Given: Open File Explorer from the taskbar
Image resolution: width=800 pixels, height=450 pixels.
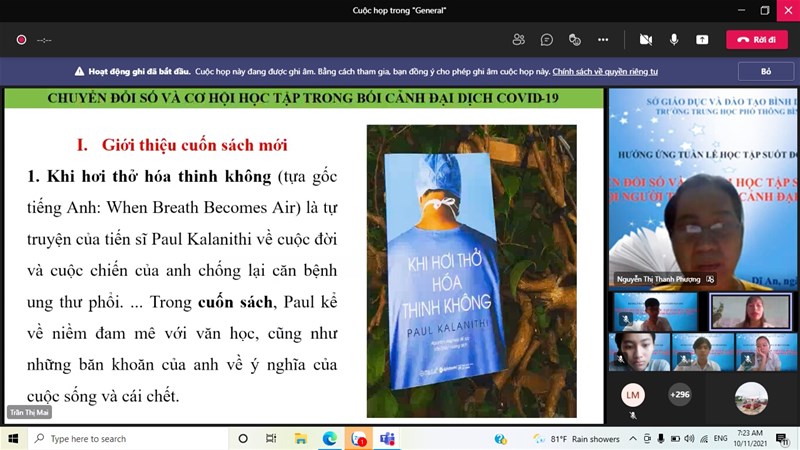Looking at the screenshot, I should [x=301, y=438].
